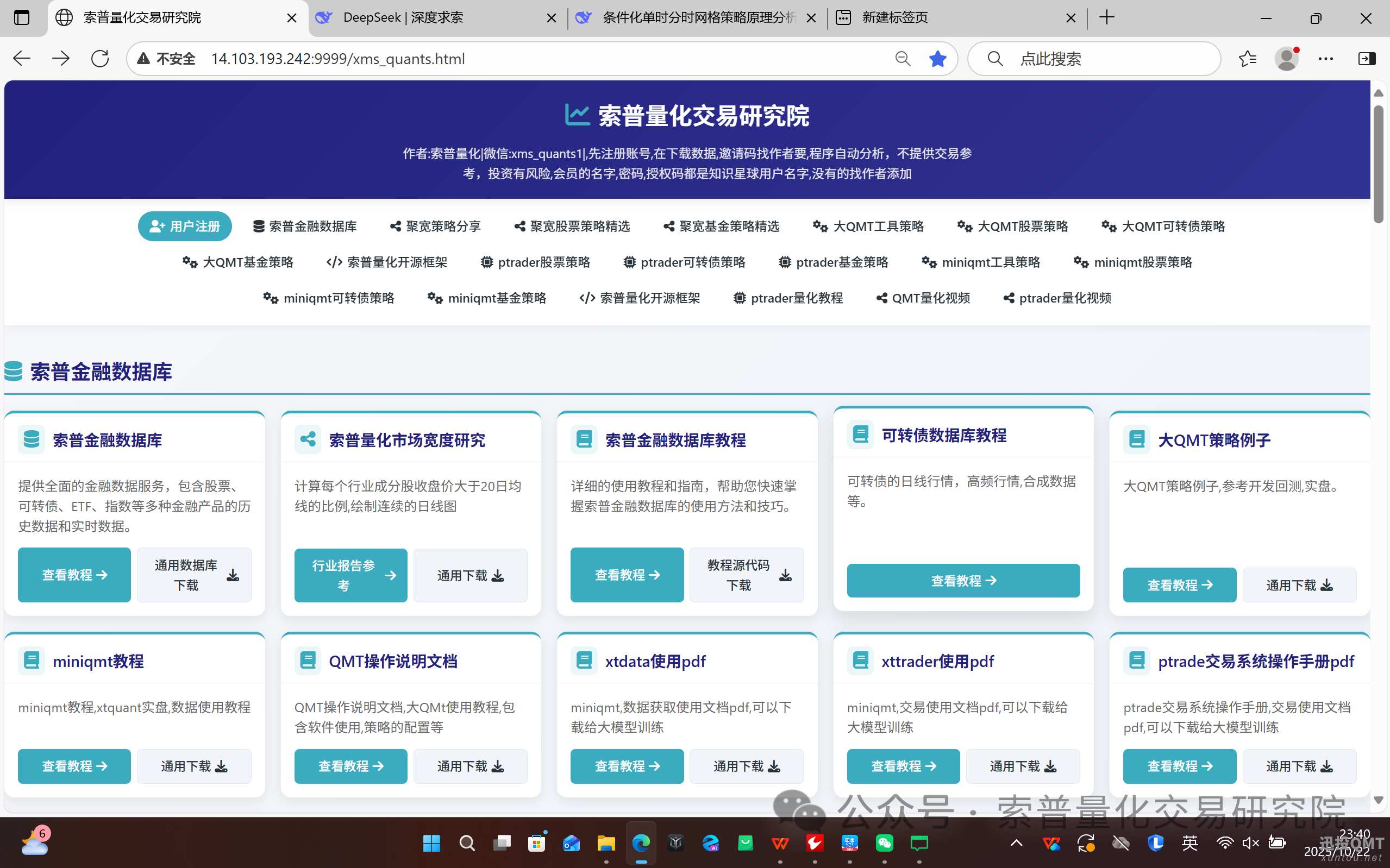Click the blue bookmark star icon
Viewport: 1390px width, 868px height.
(x=937, y=59)
